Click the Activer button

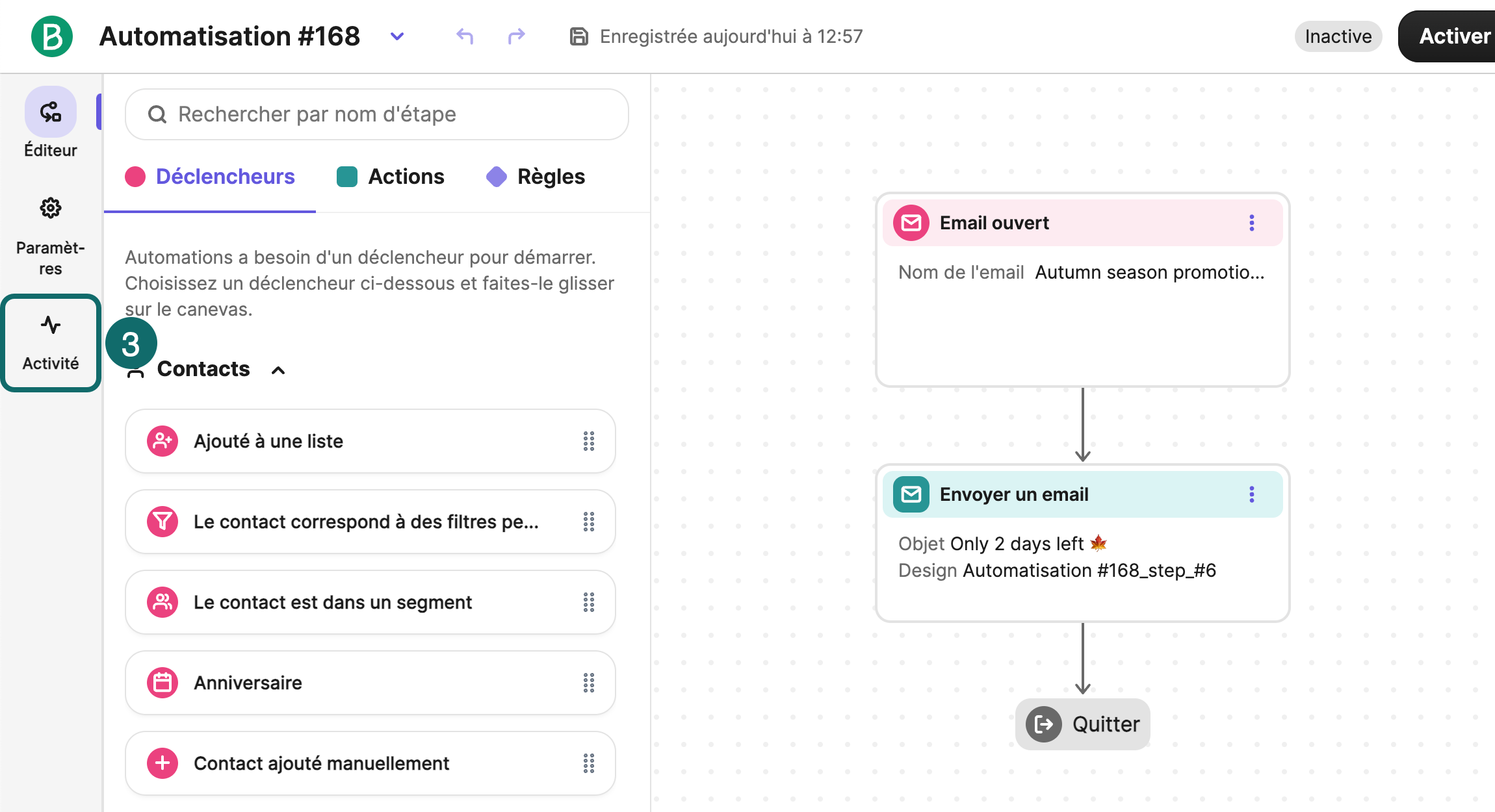(1448, 36)
